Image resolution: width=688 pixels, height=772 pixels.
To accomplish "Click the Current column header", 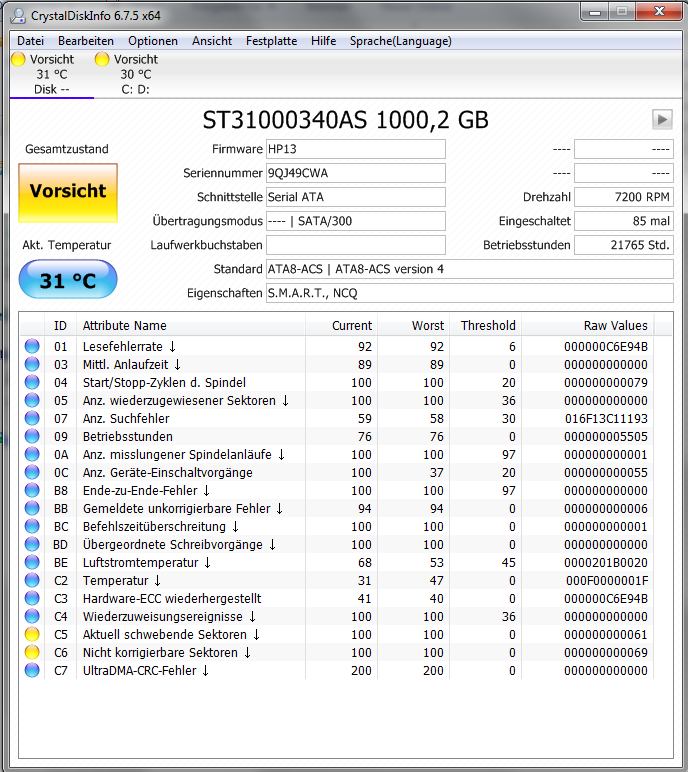I will tap(341, 325).
